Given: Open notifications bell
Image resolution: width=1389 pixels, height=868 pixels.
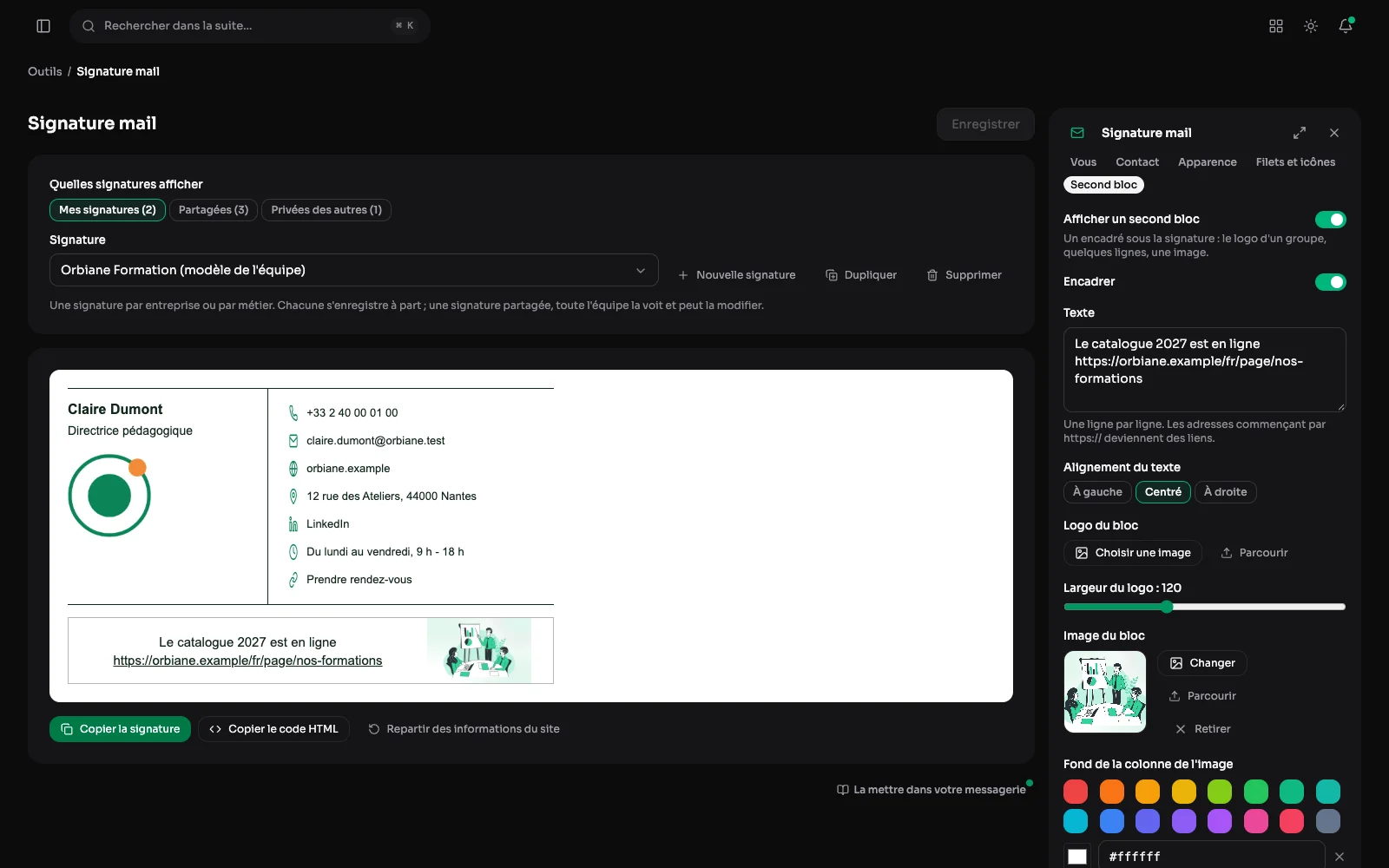Looking at the screenshot, I should [1346, 26].
